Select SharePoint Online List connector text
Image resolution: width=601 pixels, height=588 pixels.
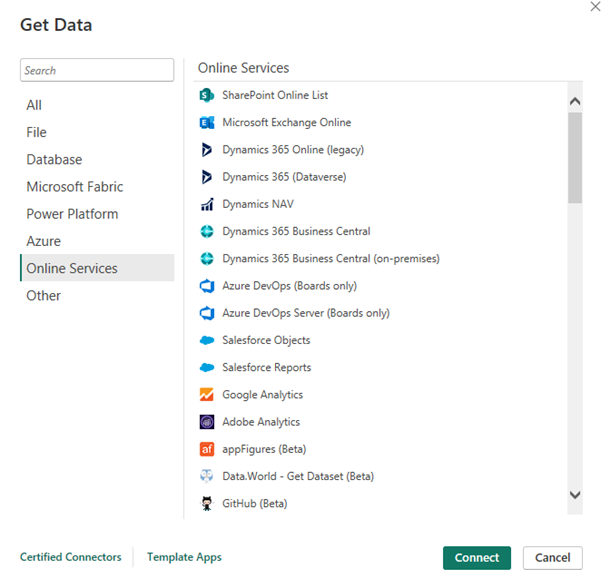tap(275, 95)
